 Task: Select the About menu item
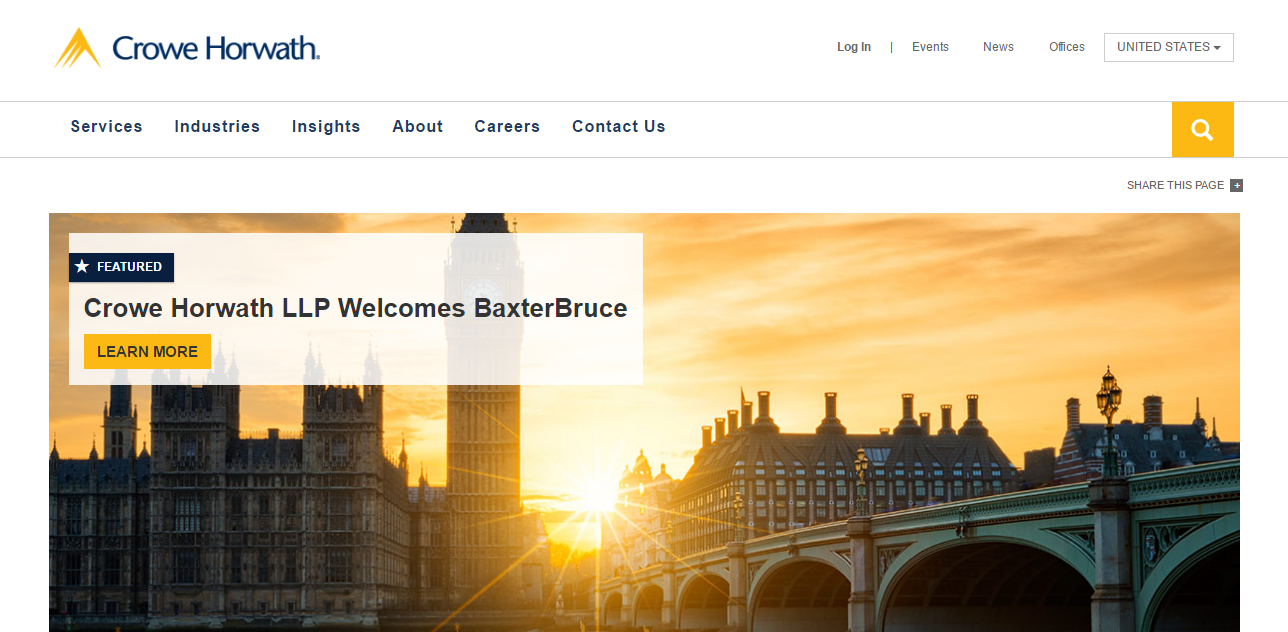pyautogui.click(x=418, y=127)
